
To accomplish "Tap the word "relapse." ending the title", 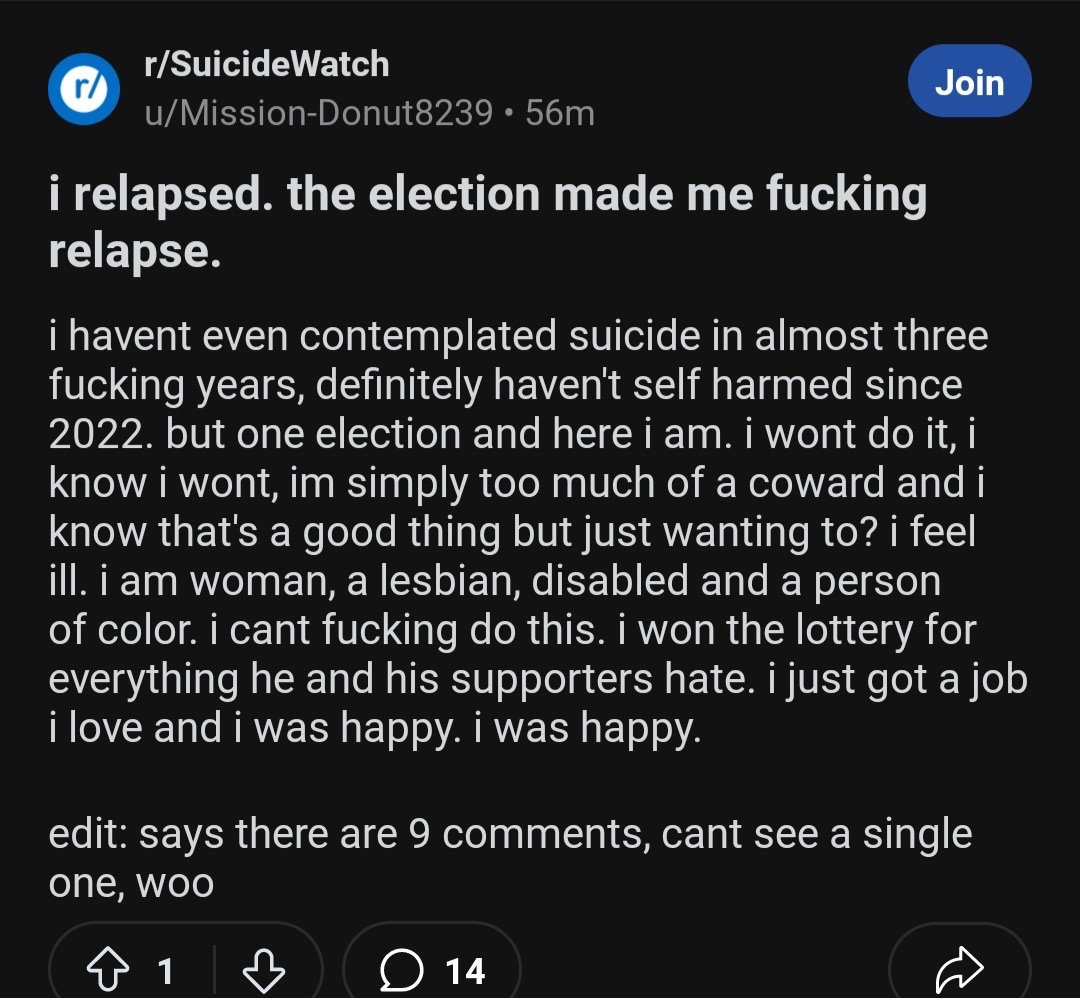I will 134,252.
